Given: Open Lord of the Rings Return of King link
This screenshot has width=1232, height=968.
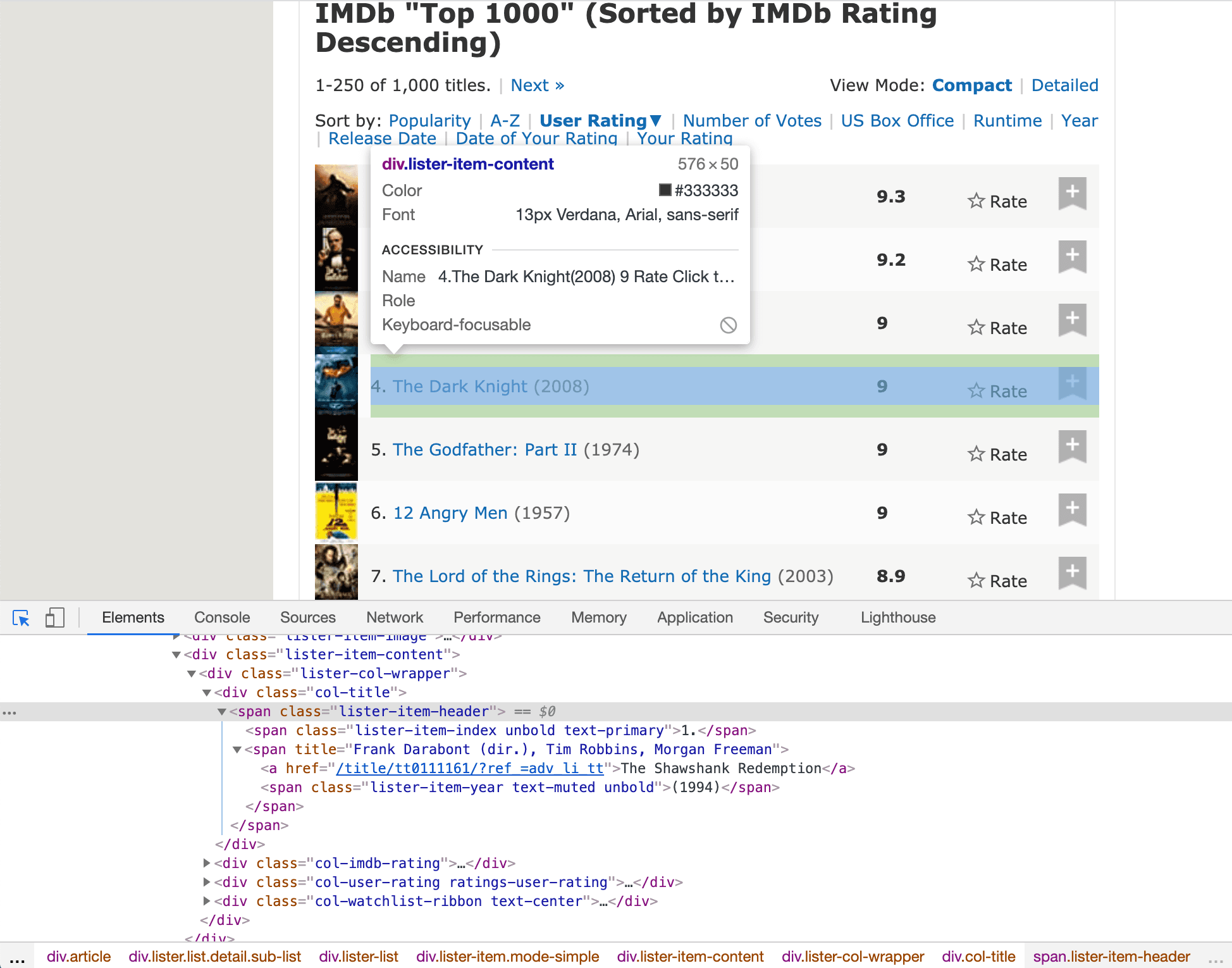Looking at the screenshot, I should (x=582, y=576).
